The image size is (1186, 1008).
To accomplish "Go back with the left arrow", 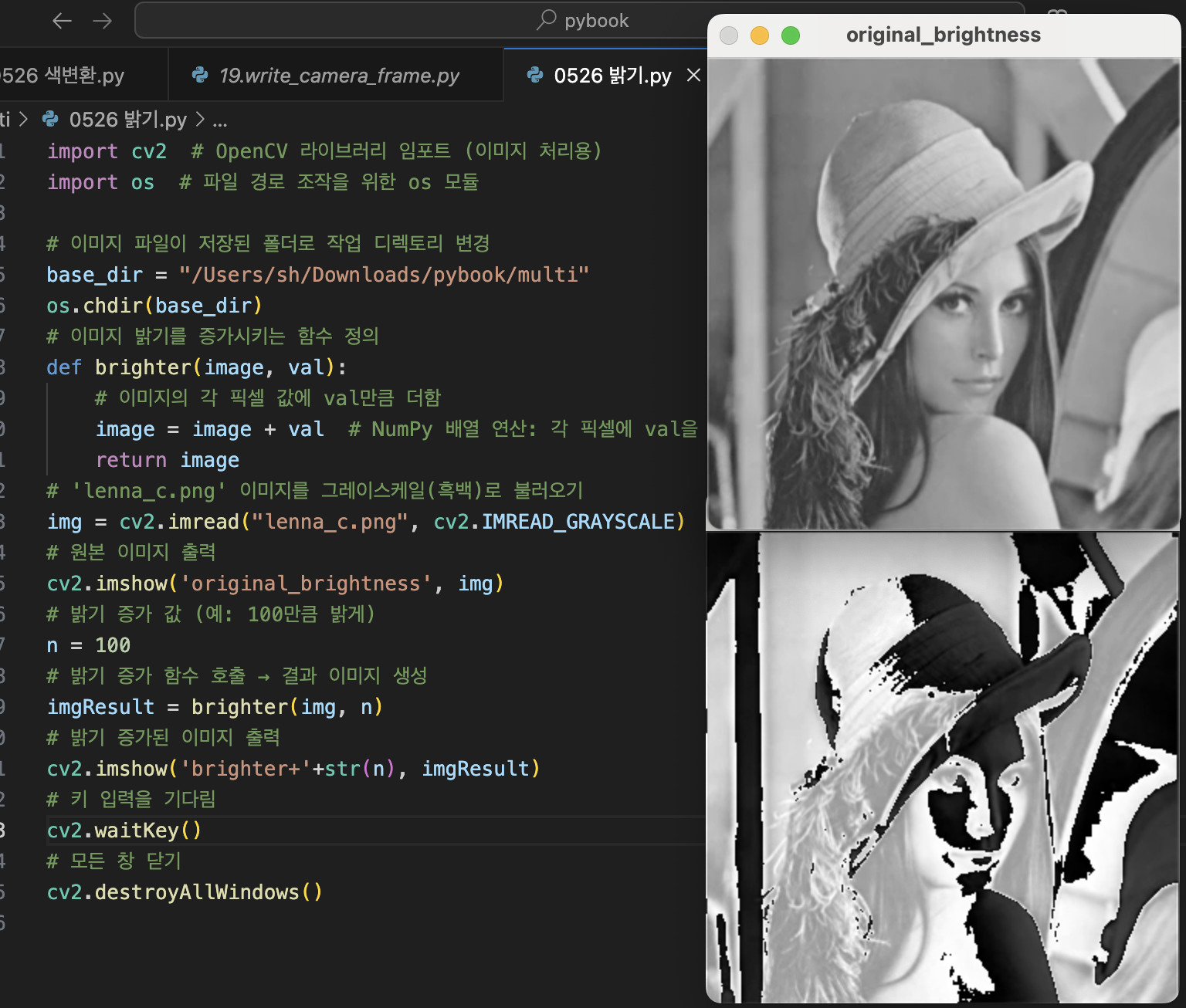I will click(62, 21).
